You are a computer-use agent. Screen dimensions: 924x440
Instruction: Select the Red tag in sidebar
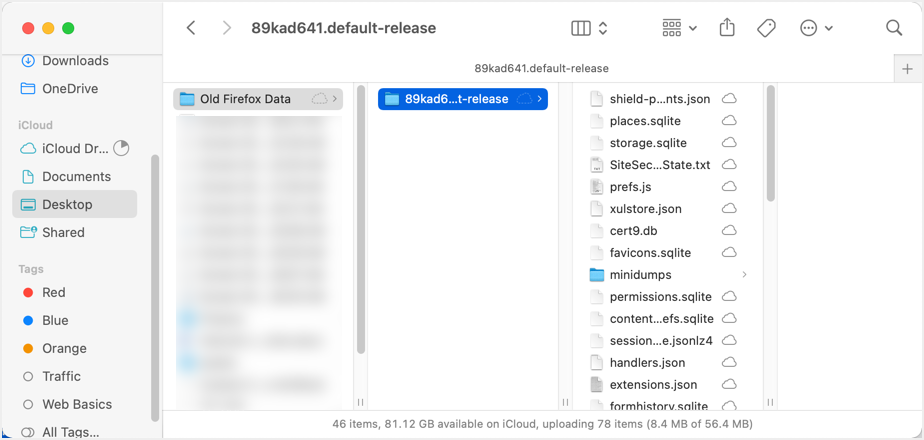[53, 292]
